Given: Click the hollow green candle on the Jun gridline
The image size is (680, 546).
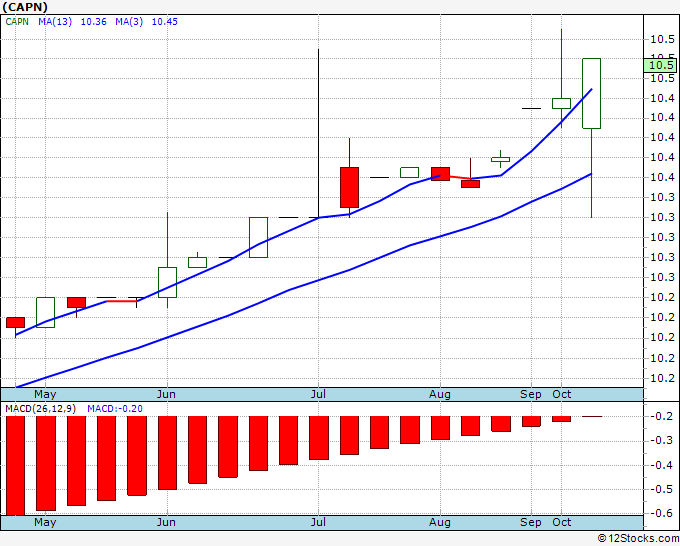Looking at the screenshot, I should 167,282.
